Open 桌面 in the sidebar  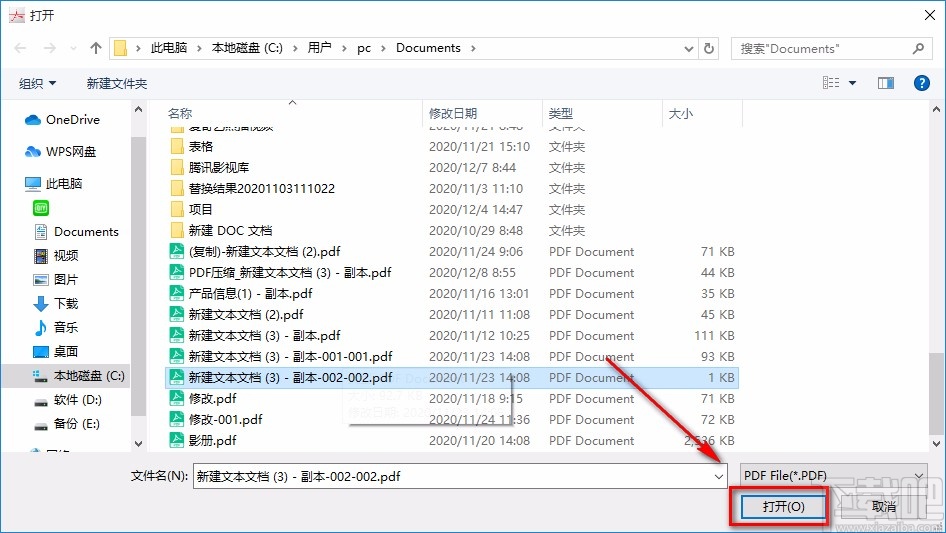pyautogui.click(x=56, y=351)
